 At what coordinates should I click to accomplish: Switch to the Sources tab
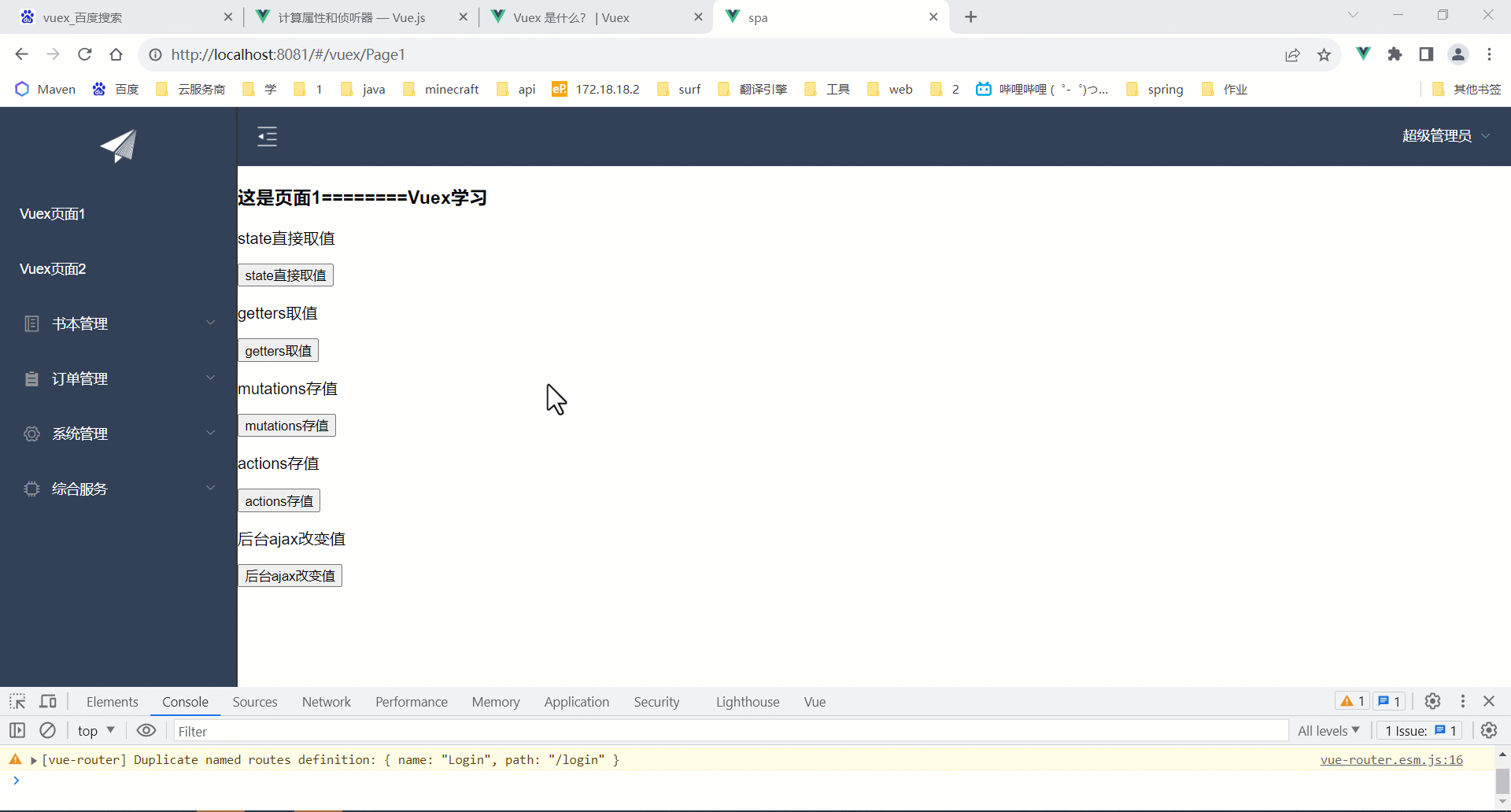[254, 701]
